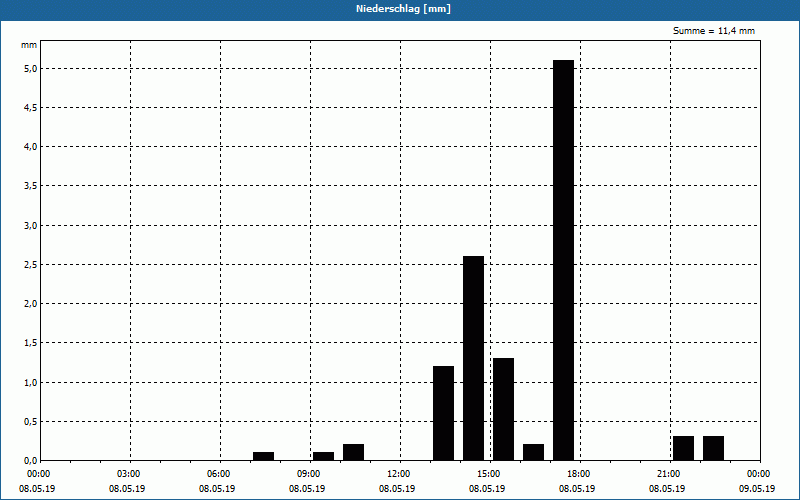The image size is (800, 500).
Task: Select the 1,0 y-axis tick label
Action: pyautogui.click(x=30, y=382)
